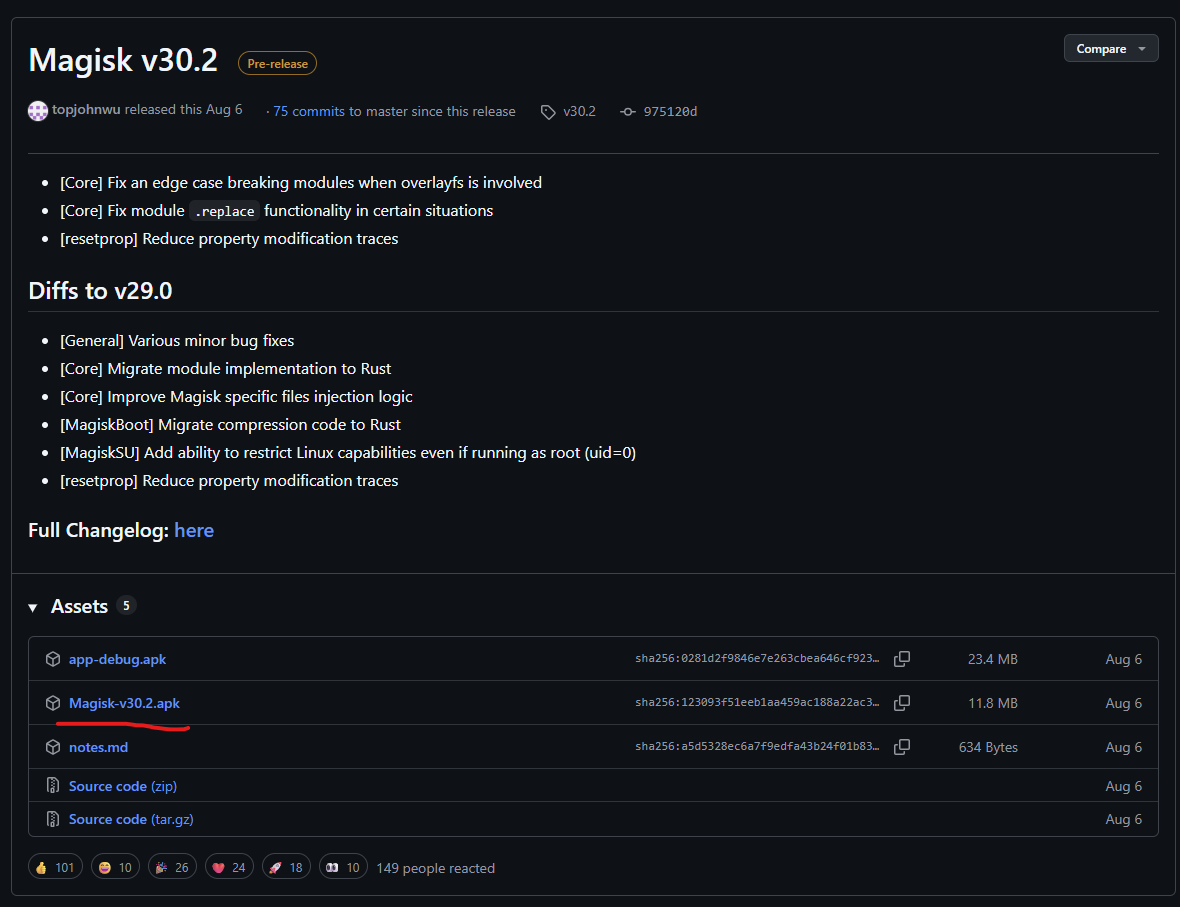The height and width of the screenshot is (907, 1180).
Task: Toggle thumbs up reaction with 101
Action: [55, 867]
